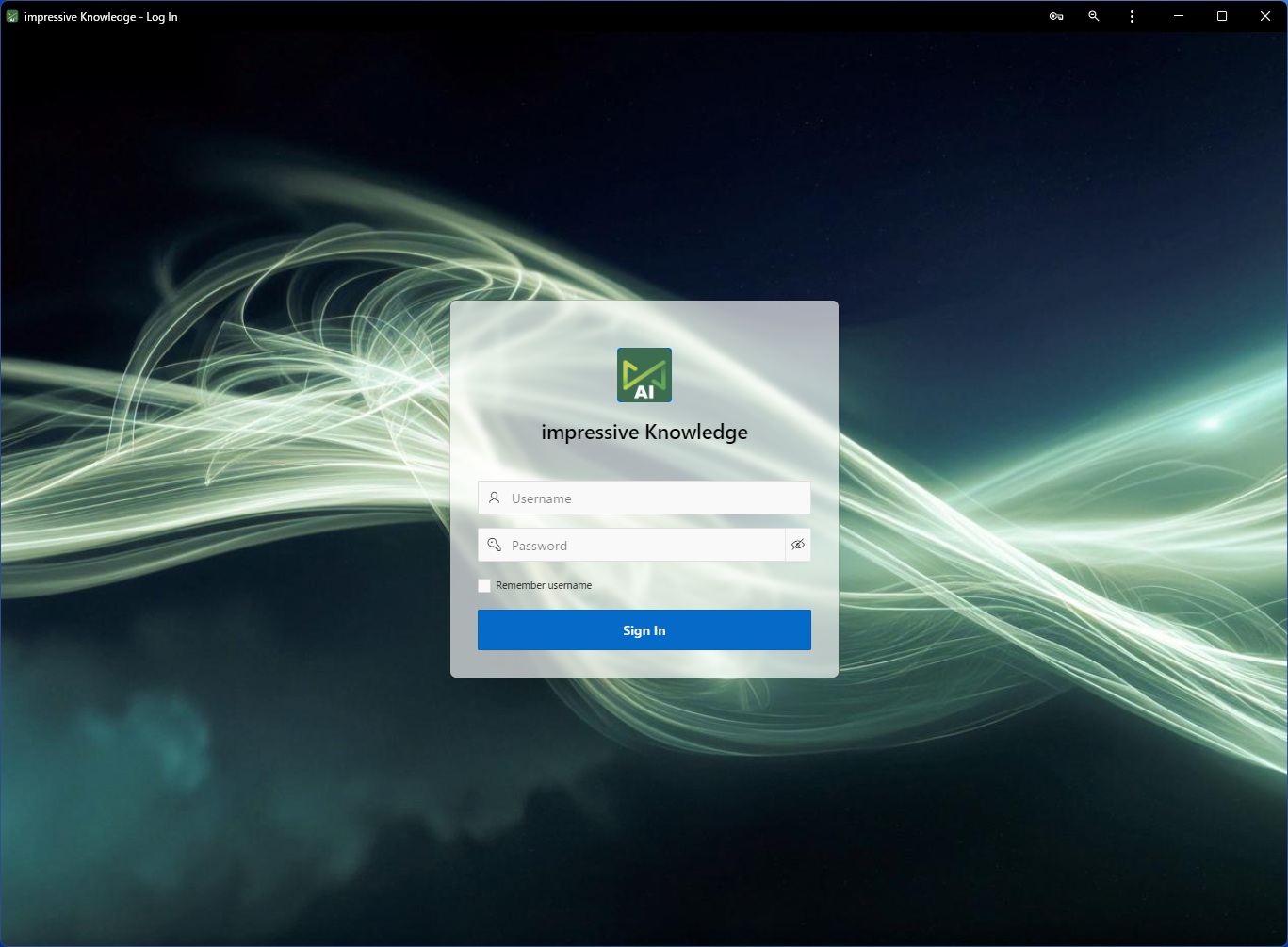Click the key icon in Password field
1288x947 pixels.
coord(494,545)
